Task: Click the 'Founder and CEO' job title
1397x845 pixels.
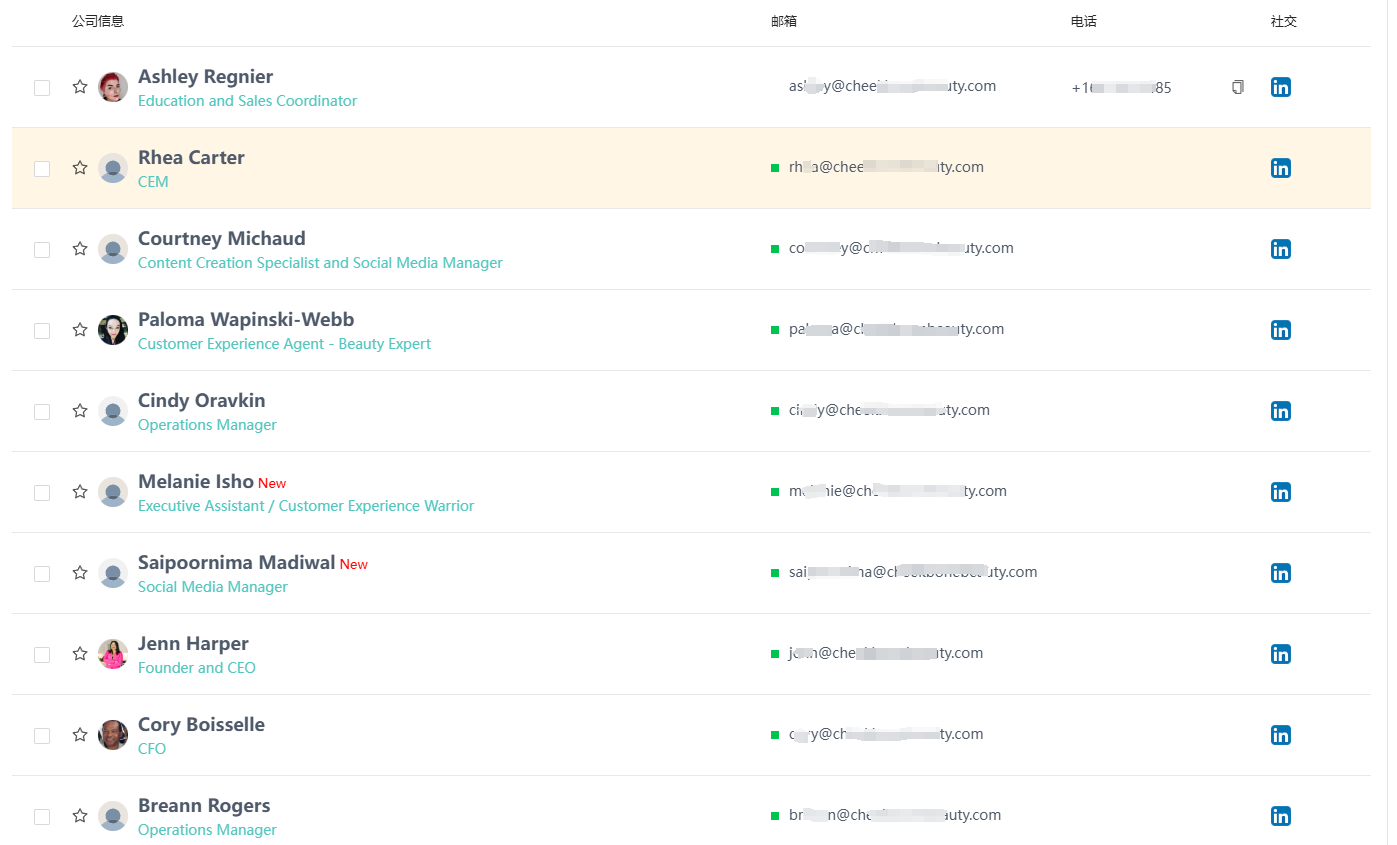Action: tap(197, 668)
